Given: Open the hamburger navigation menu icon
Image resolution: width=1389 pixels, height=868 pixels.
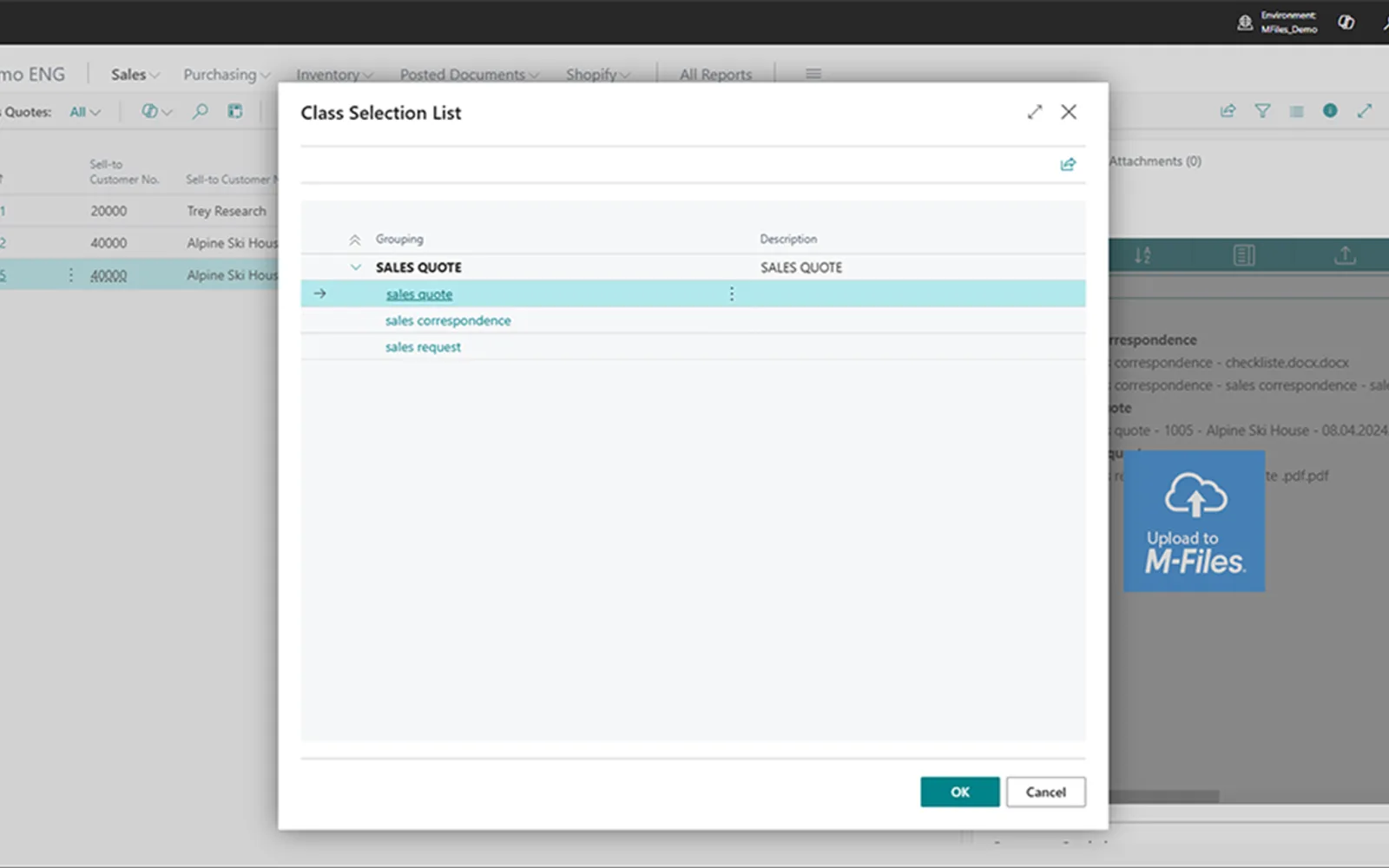Looking at the screenshot, I should tap(813, 74).
